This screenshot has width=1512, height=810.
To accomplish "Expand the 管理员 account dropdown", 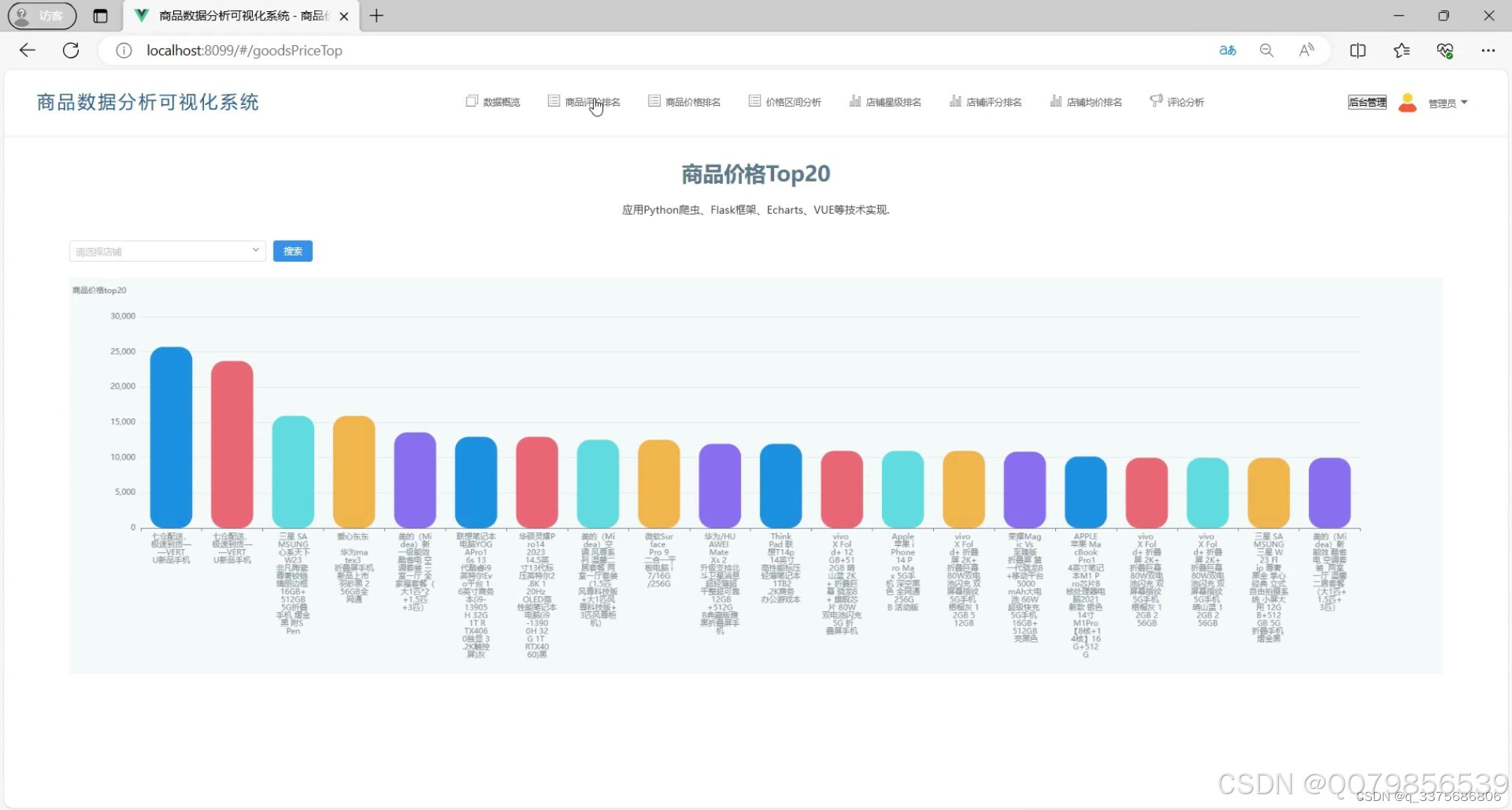I will (x=1447, y=102).
